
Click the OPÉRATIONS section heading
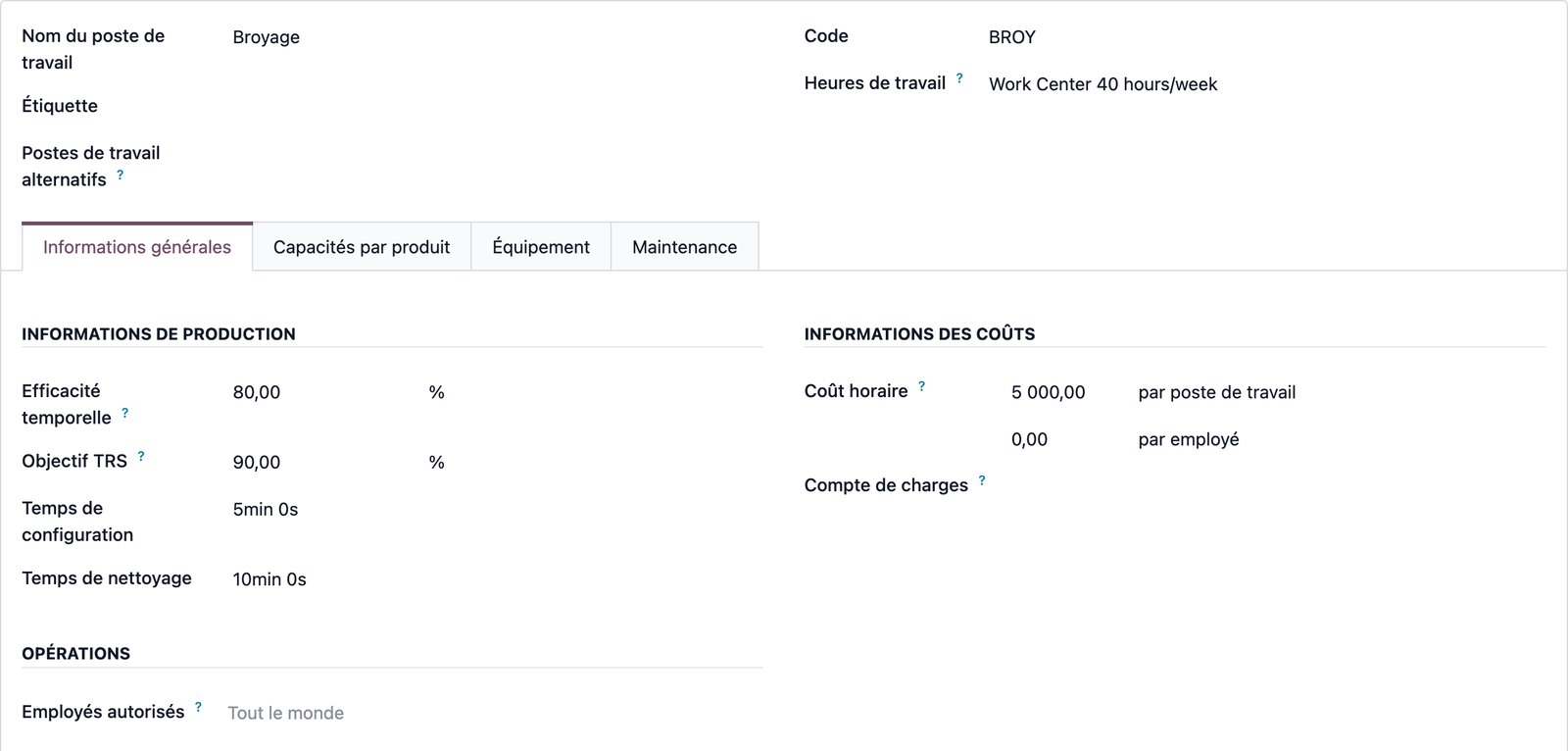(x=75, y=654)
